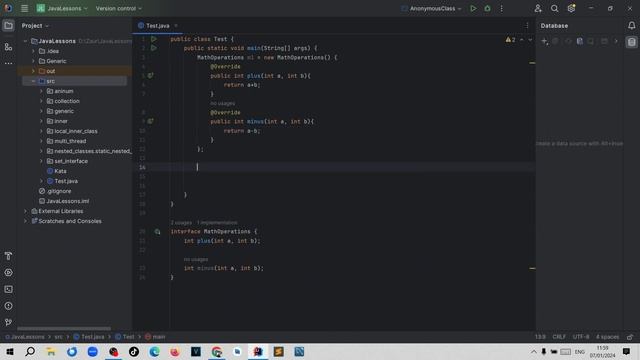The image size is (640, 360).
Task: Select the aninum package
Action: pos(64,91)
